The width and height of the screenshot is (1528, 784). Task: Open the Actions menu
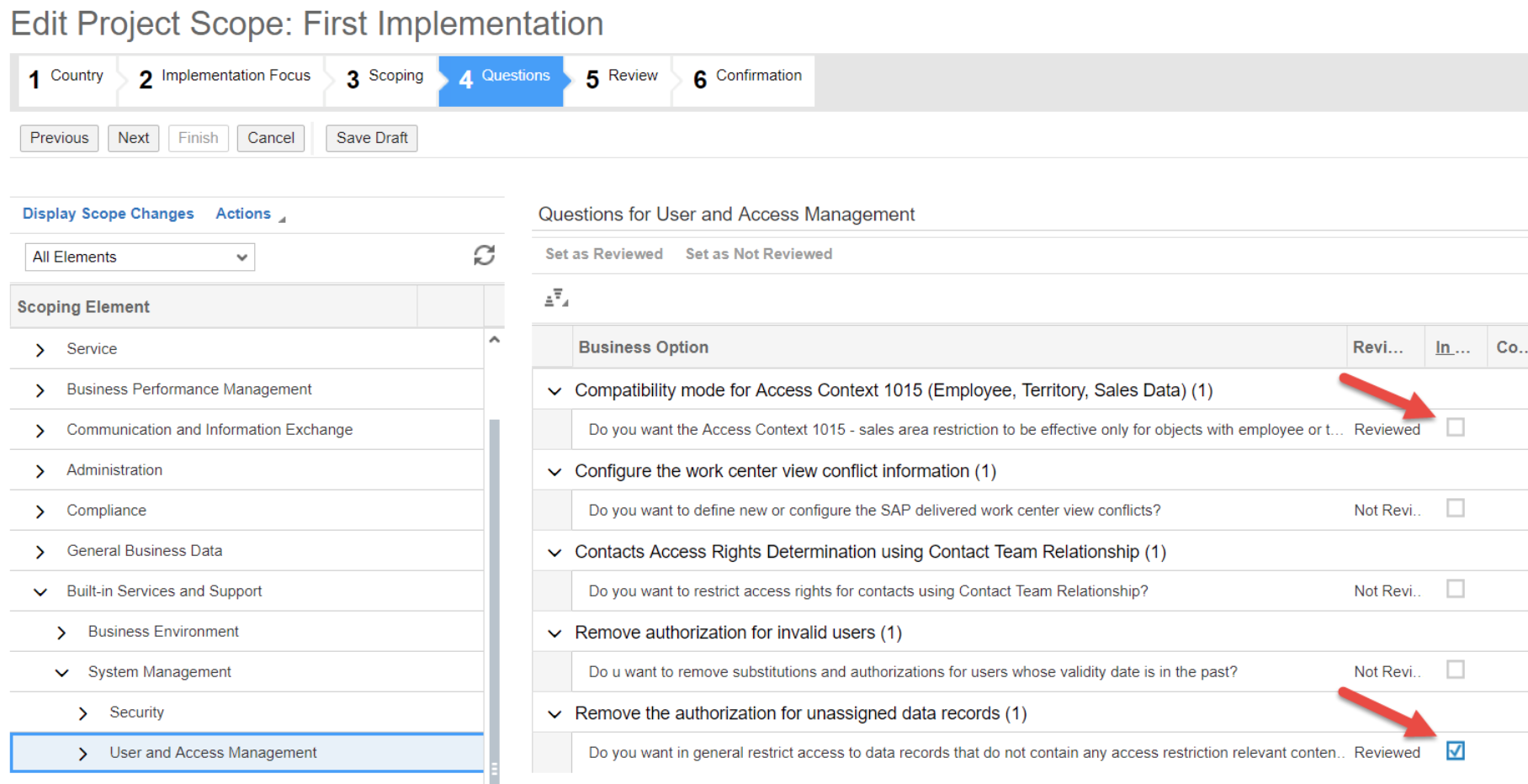coord(250,214)
